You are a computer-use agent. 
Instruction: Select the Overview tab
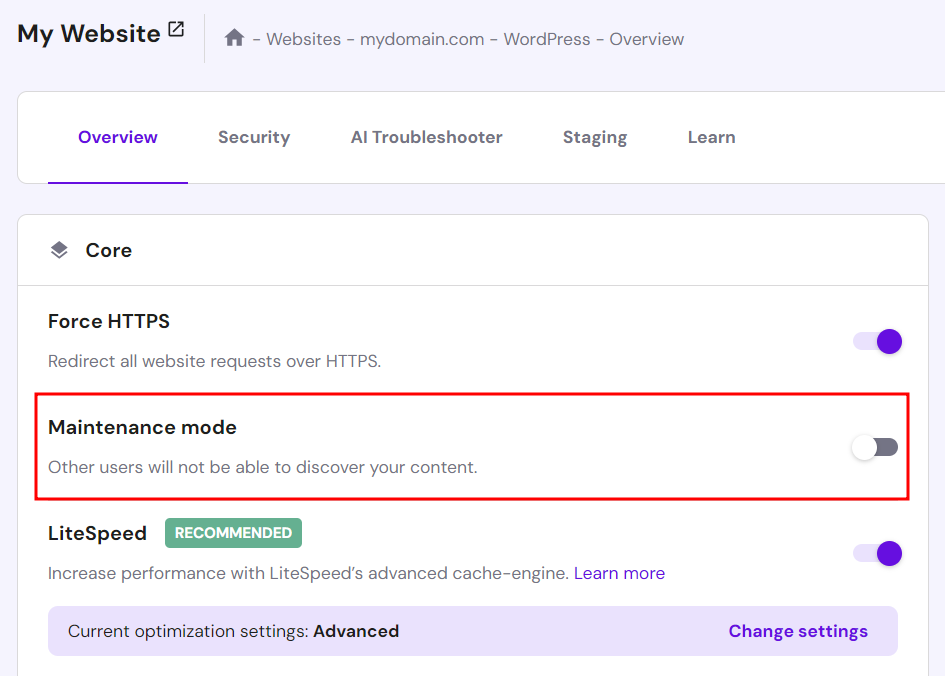117,137
